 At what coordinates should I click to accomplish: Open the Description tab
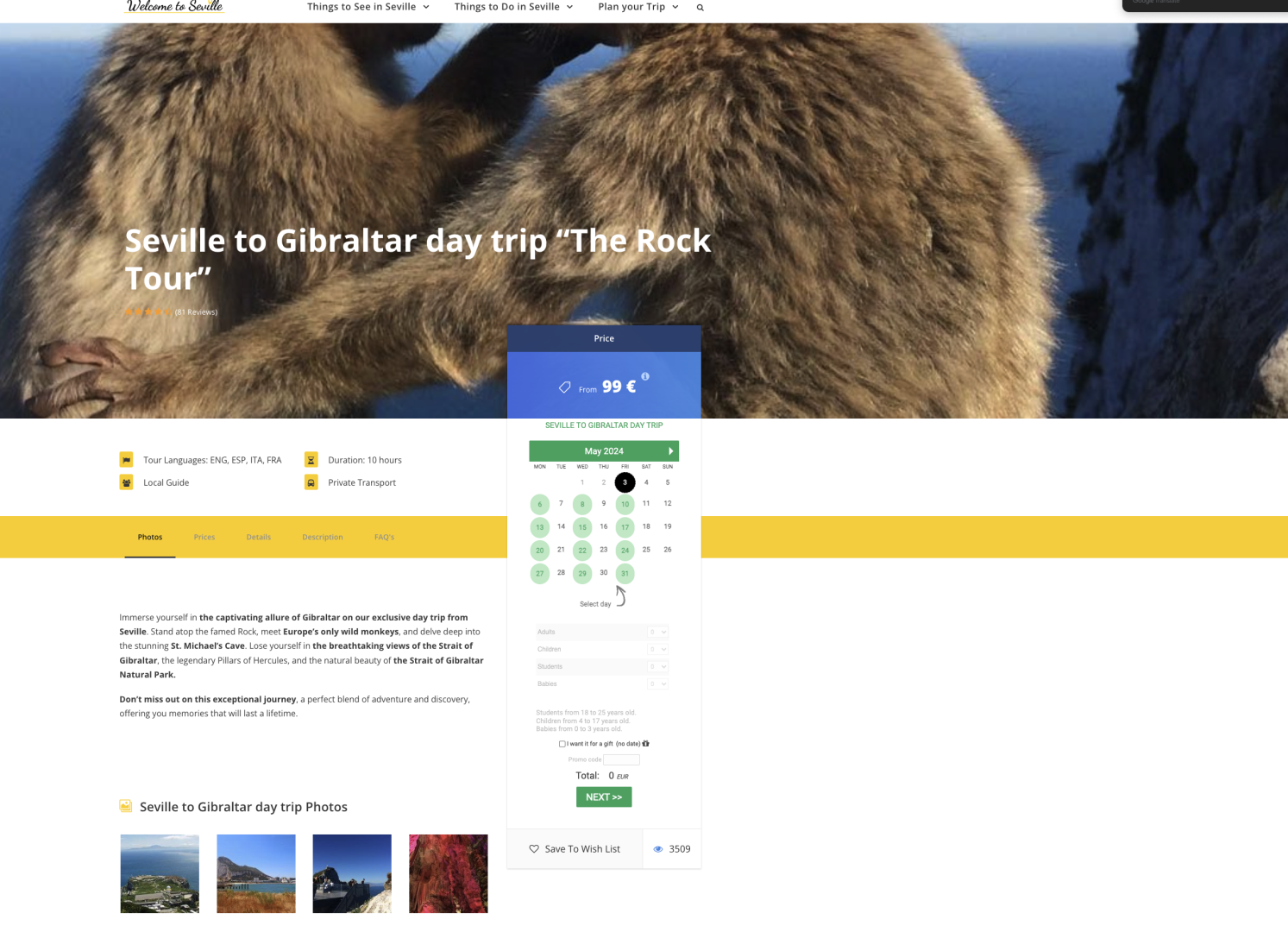coord(323,537)
